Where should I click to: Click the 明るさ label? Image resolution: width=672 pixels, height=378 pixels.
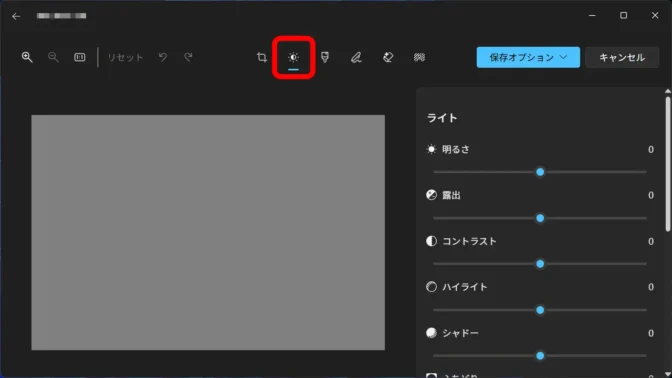456,150
